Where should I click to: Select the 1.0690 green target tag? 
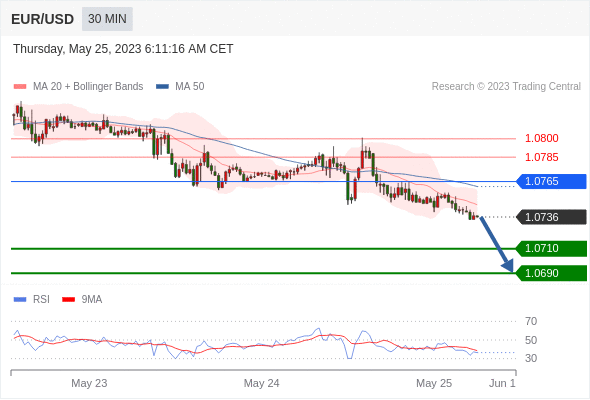tap(551, 273)
